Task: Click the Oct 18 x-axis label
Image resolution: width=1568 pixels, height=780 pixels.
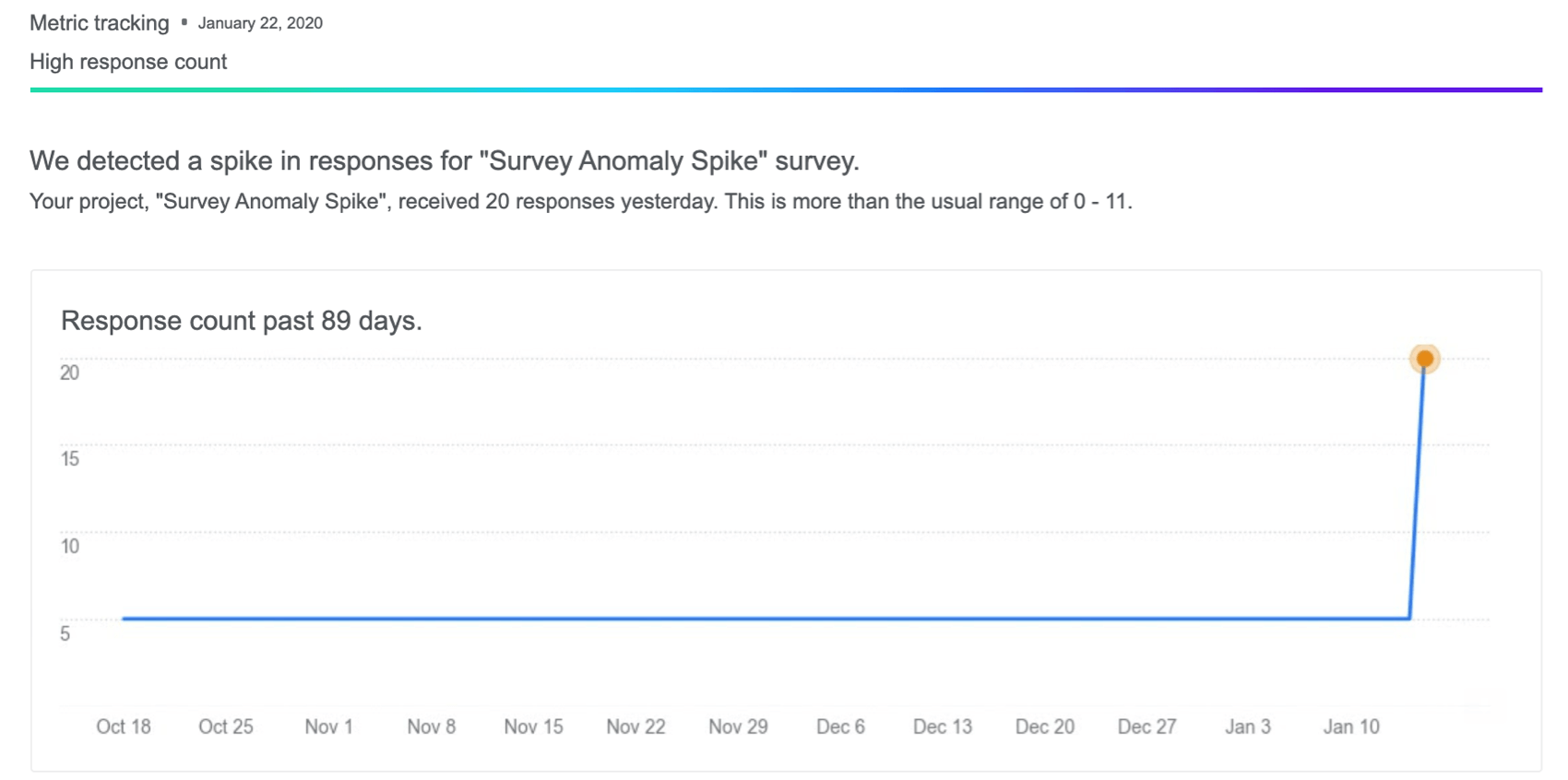Action: [124, 727]
